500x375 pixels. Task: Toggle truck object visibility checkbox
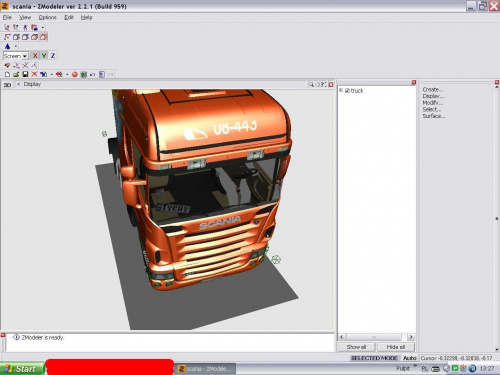click(x=347, y=91)
